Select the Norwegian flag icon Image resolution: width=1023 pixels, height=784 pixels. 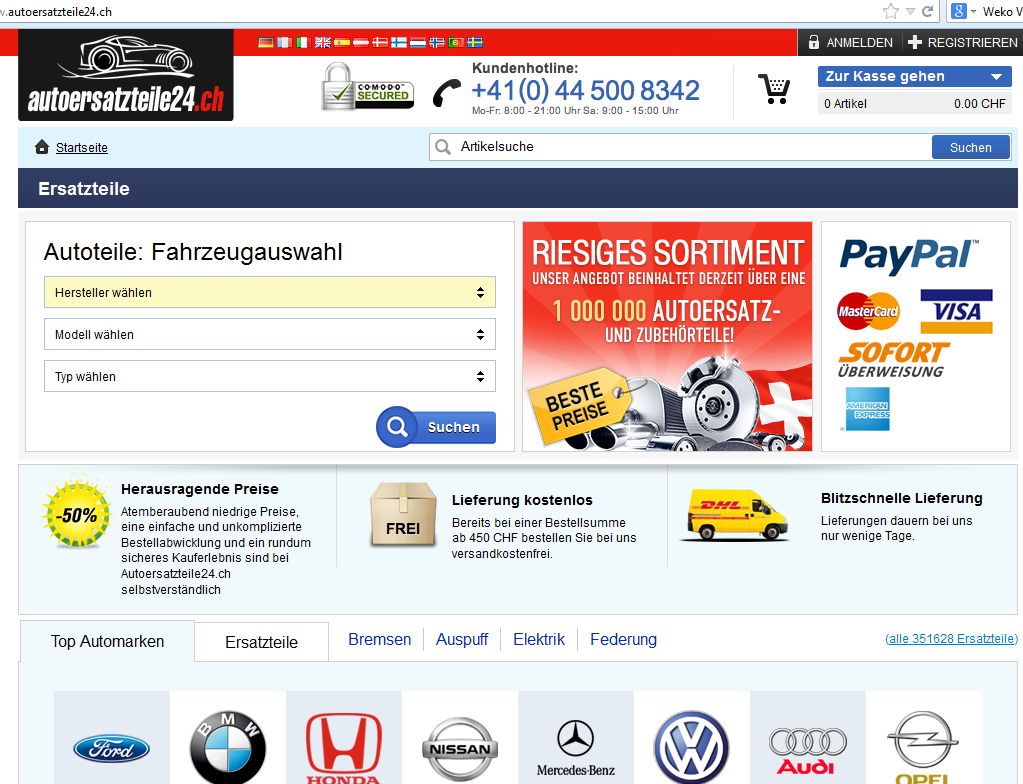coord(437,42)
